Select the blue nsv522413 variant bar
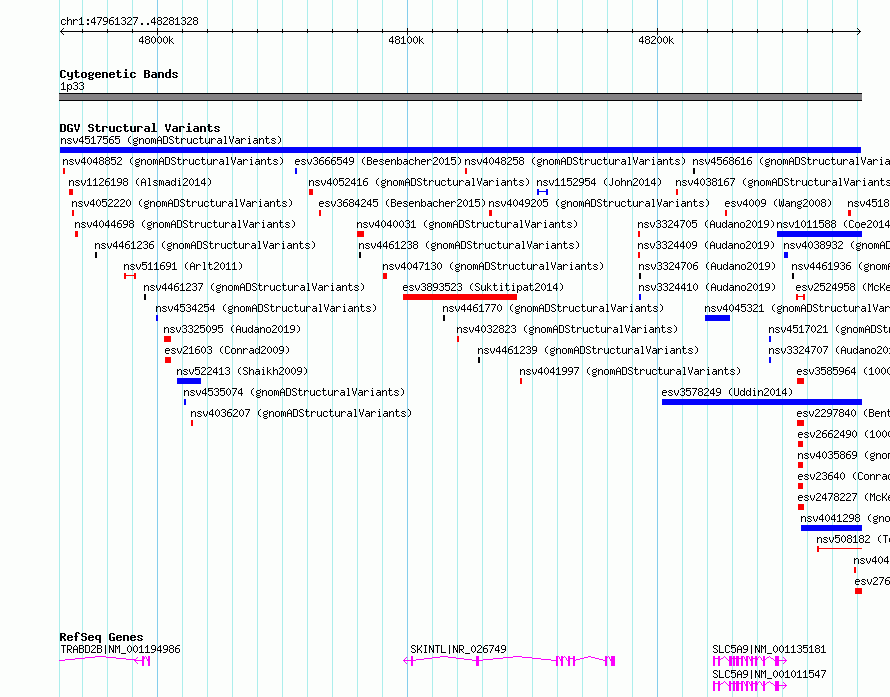The image size is (890, 697). tap(188, 381)
